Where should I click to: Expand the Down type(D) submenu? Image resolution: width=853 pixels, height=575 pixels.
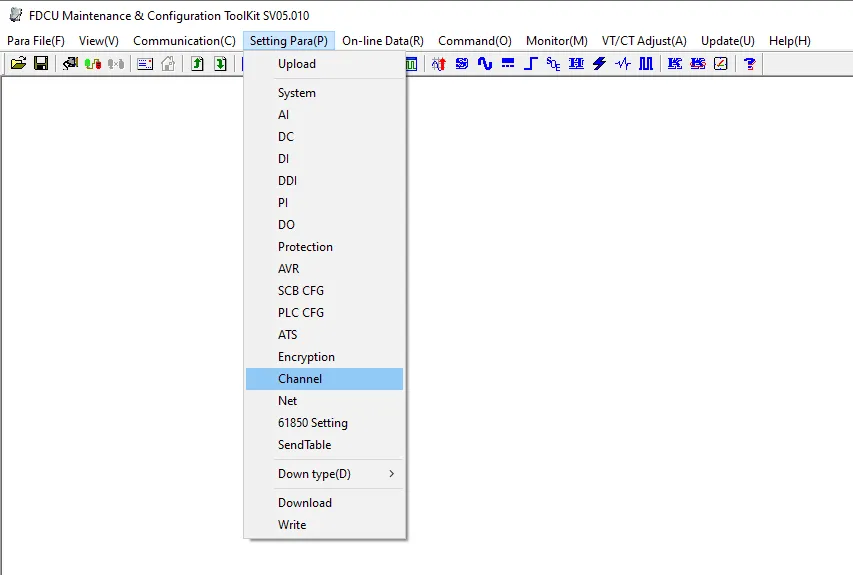click(324, 474)
